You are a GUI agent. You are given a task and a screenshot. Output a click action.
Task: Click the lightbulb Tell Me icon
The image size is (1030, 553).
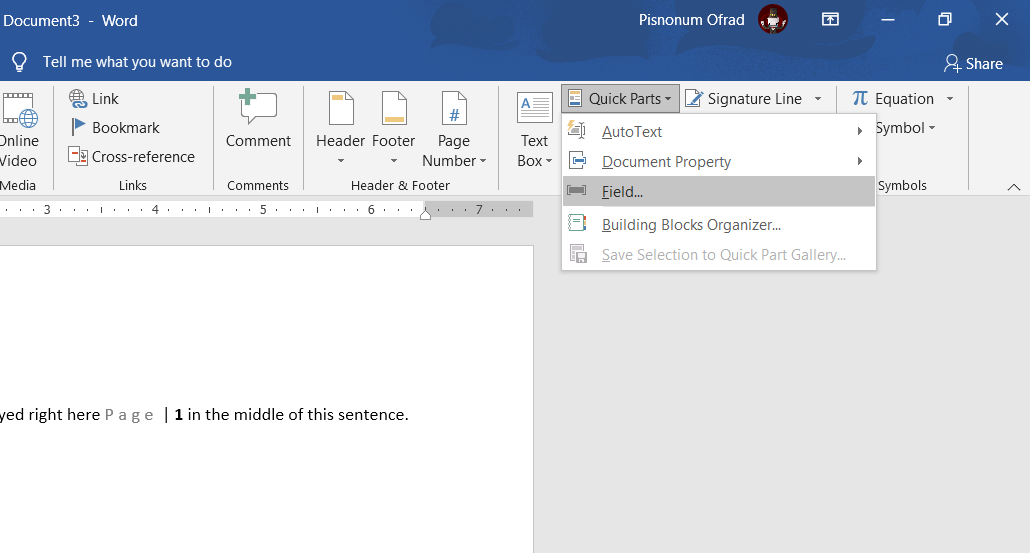click(19, 62)
